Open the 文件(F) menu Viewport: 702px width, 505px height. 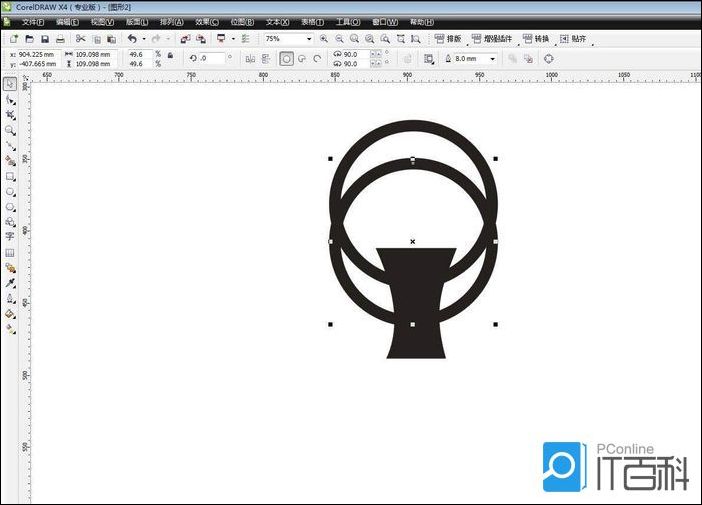32,21
